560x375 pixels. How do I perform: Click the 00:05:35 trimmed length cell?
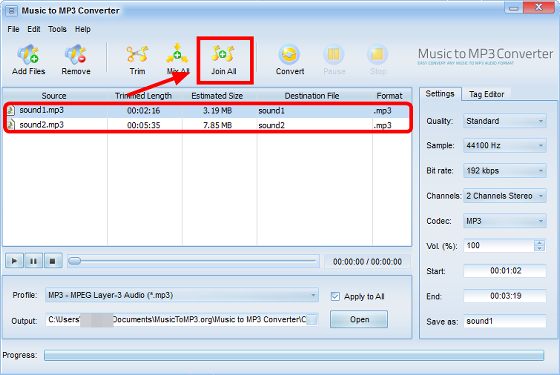click(144, 125)
